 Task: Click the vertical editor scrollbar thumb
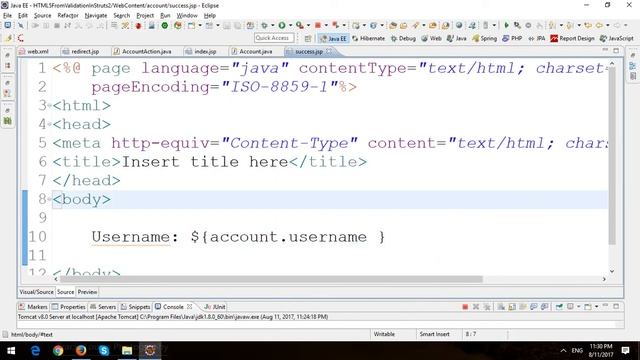point(612,155)
